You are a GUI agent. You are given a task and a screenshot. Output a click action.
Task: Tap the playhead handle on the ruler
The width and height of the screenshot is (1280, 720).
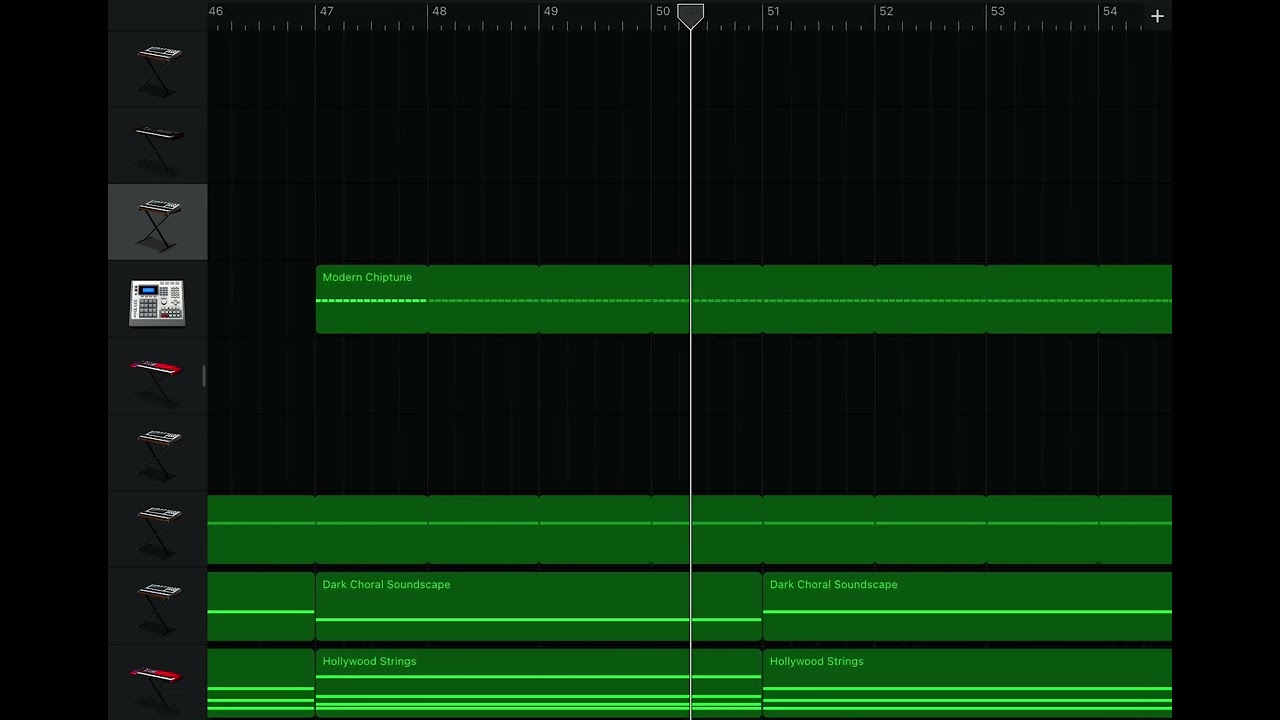pos(690,15)
